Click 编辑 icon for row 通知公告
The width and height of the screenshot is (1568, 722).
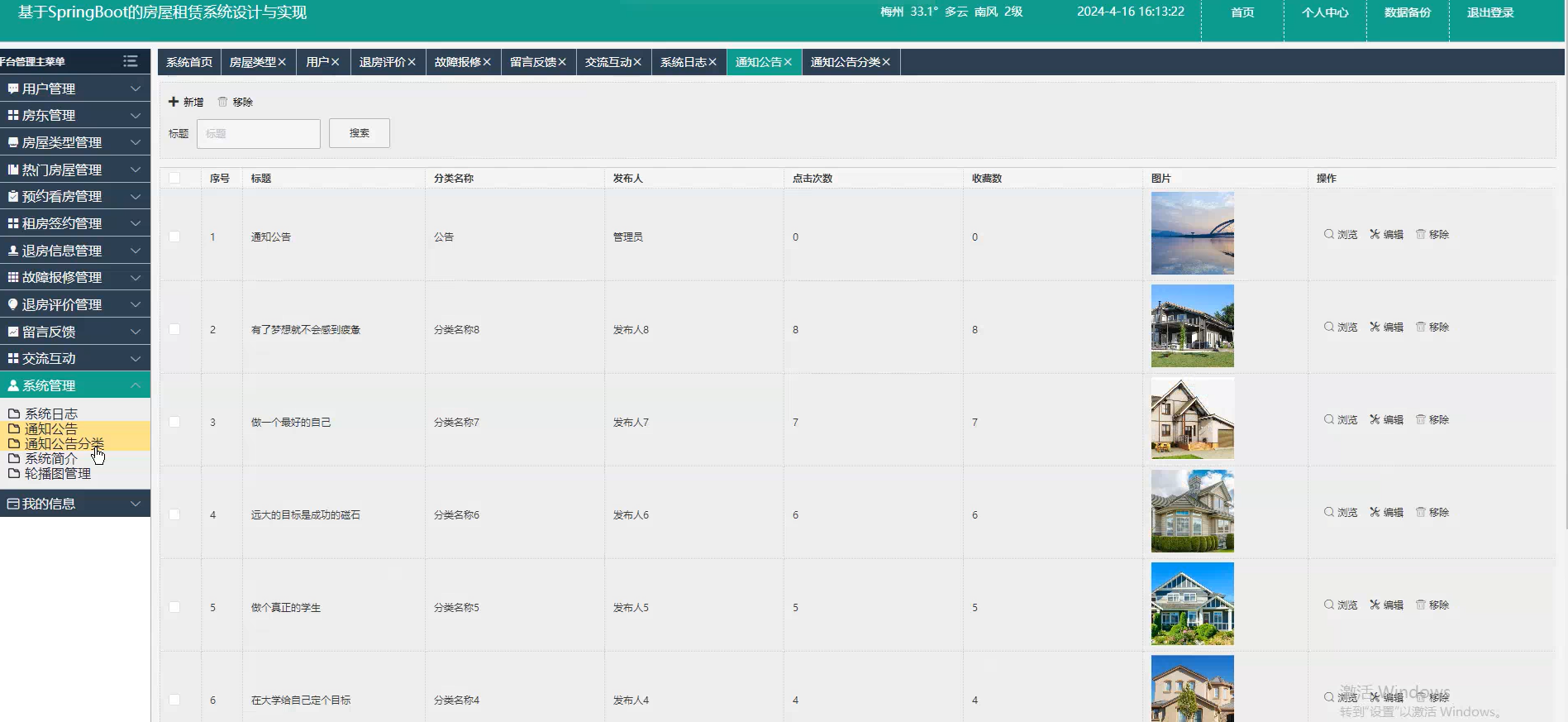(1375, 234)
